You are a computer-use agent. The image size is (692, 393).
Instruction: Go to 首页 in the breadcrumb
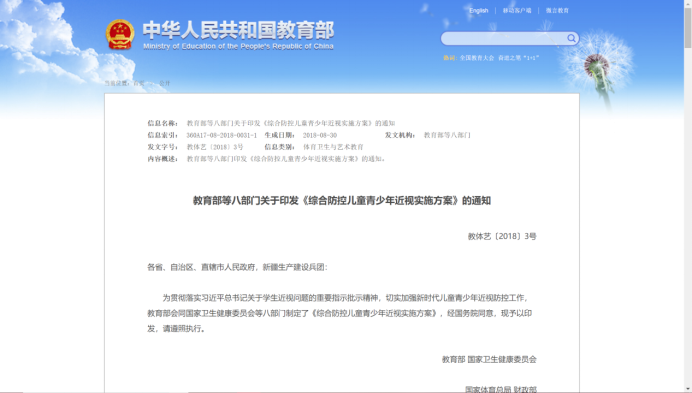(139, 83)
